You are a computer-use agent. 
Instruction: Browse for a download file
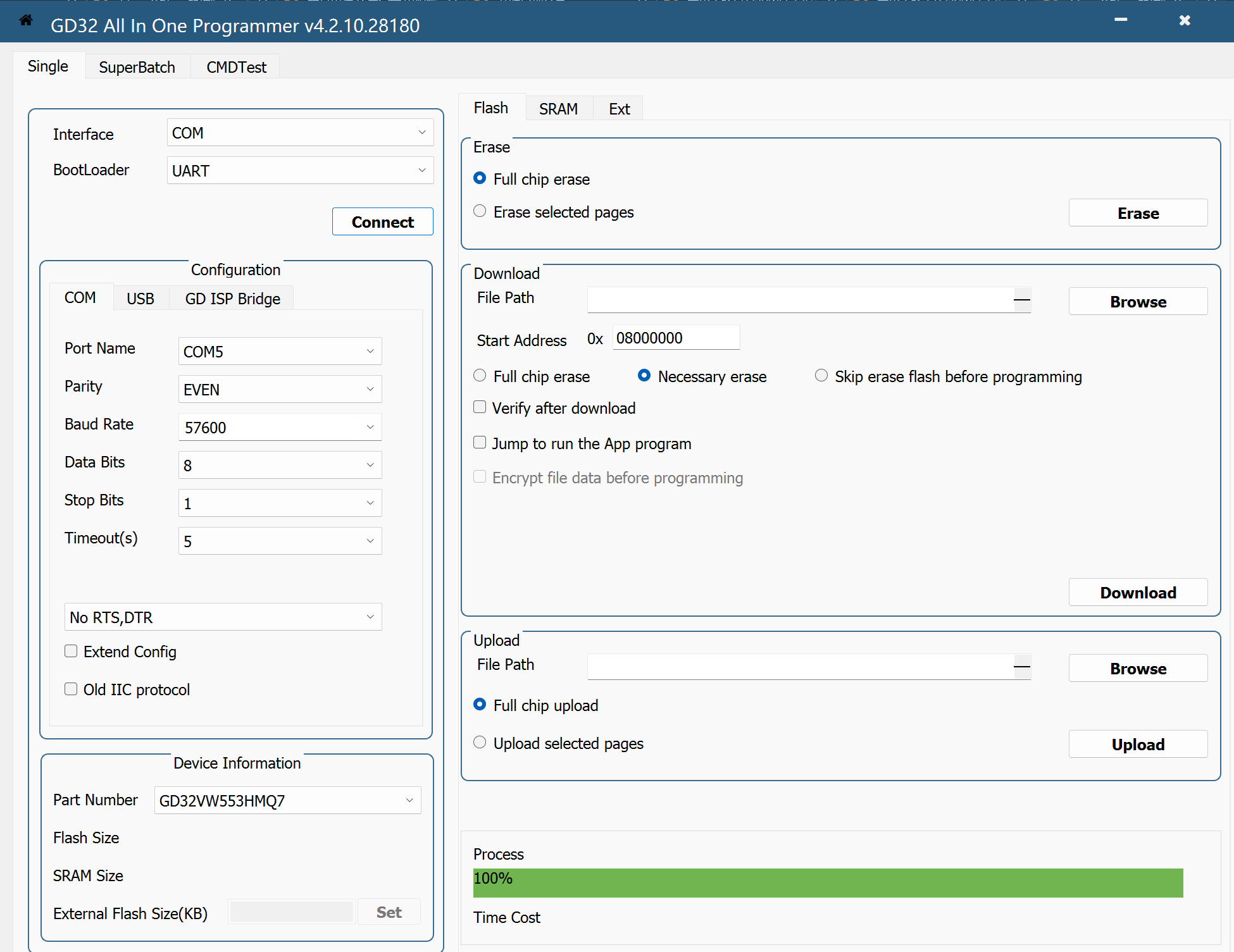pyautogui.click(x=1138, y=302)
